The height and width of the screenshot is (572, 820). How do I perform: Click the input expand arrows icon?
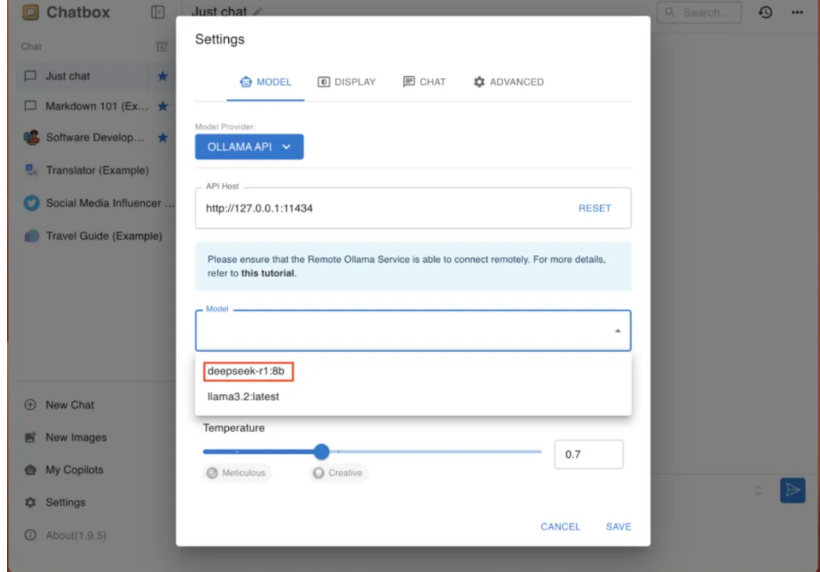(758, 490)
